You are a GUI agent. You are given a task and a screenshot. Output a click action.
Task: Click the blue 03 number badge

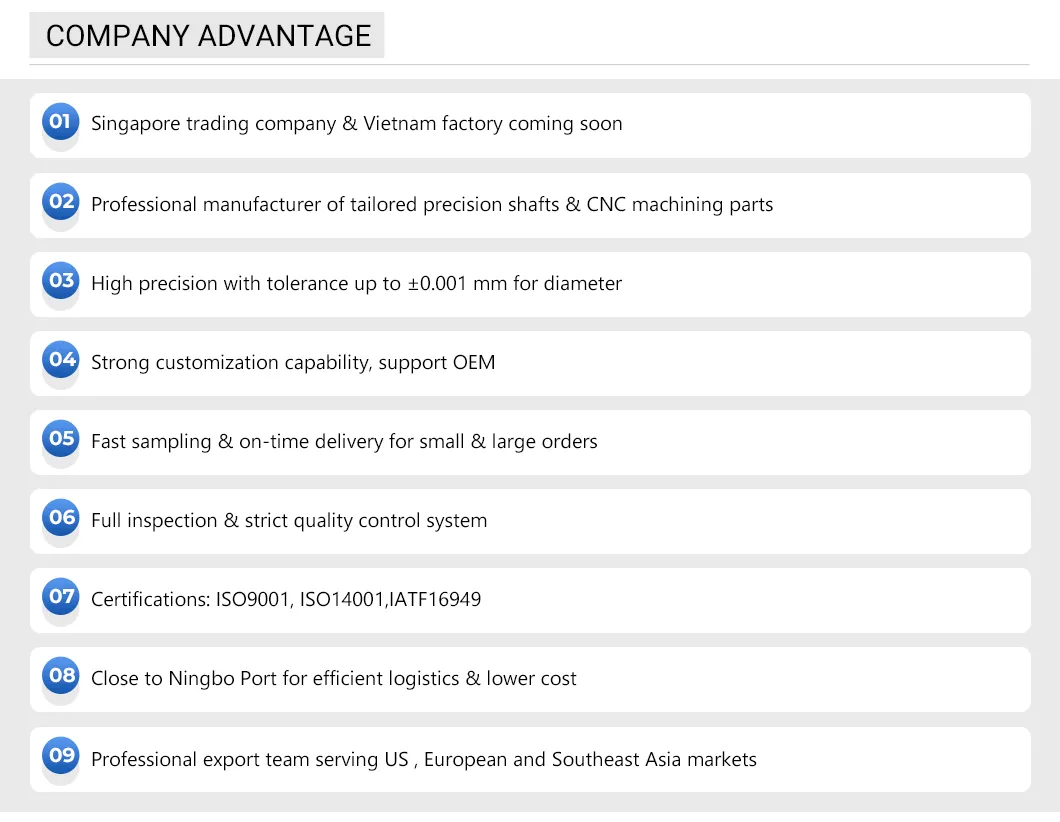61,281
